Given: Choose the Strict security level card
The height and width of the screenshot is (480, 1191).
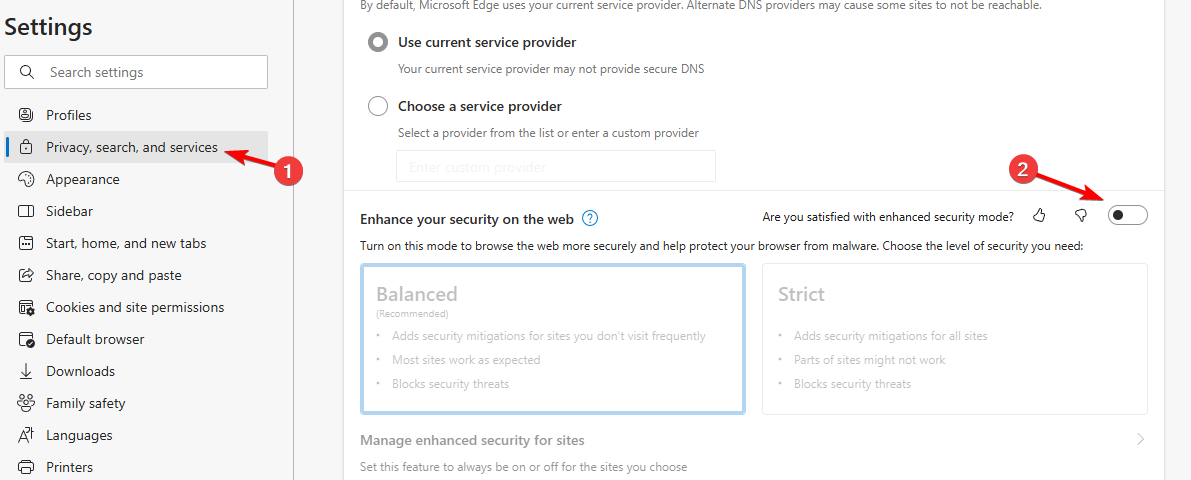Looking at the screenshot, I should [x=955, y=339].
